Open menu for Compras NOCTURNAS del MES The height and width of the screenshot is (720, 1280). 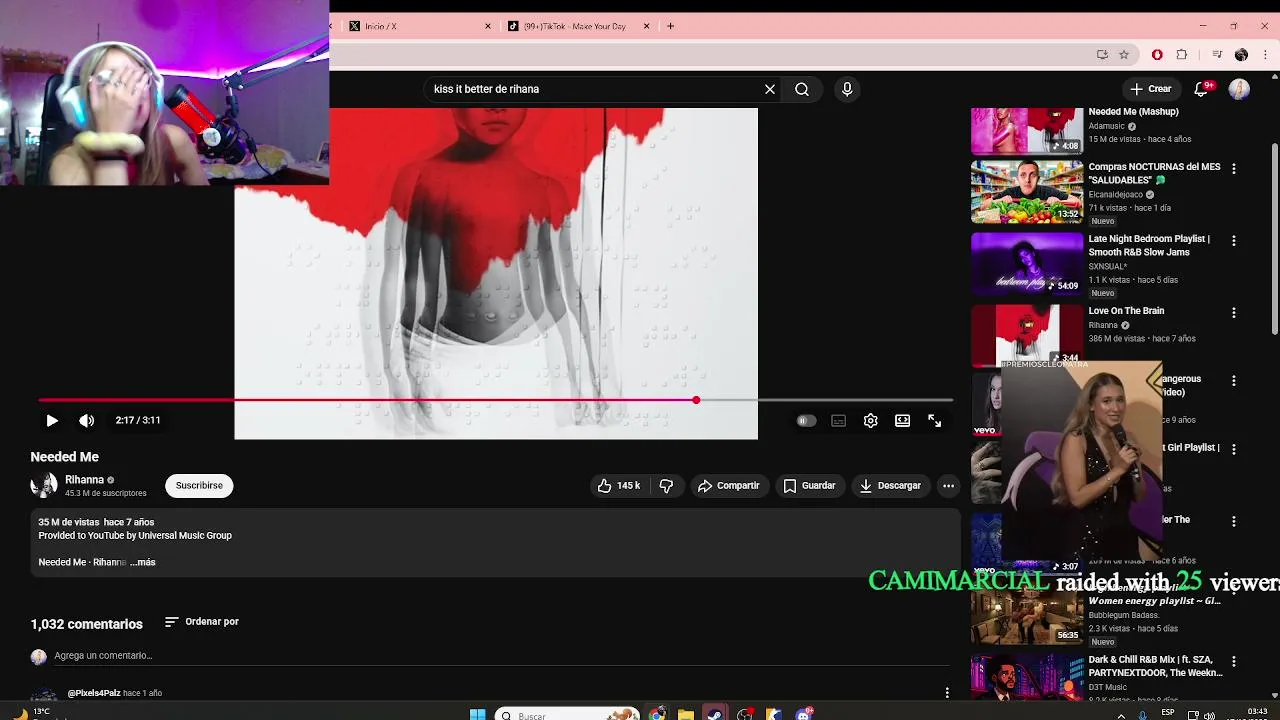pyautogui.click(x=1234, y=169)
